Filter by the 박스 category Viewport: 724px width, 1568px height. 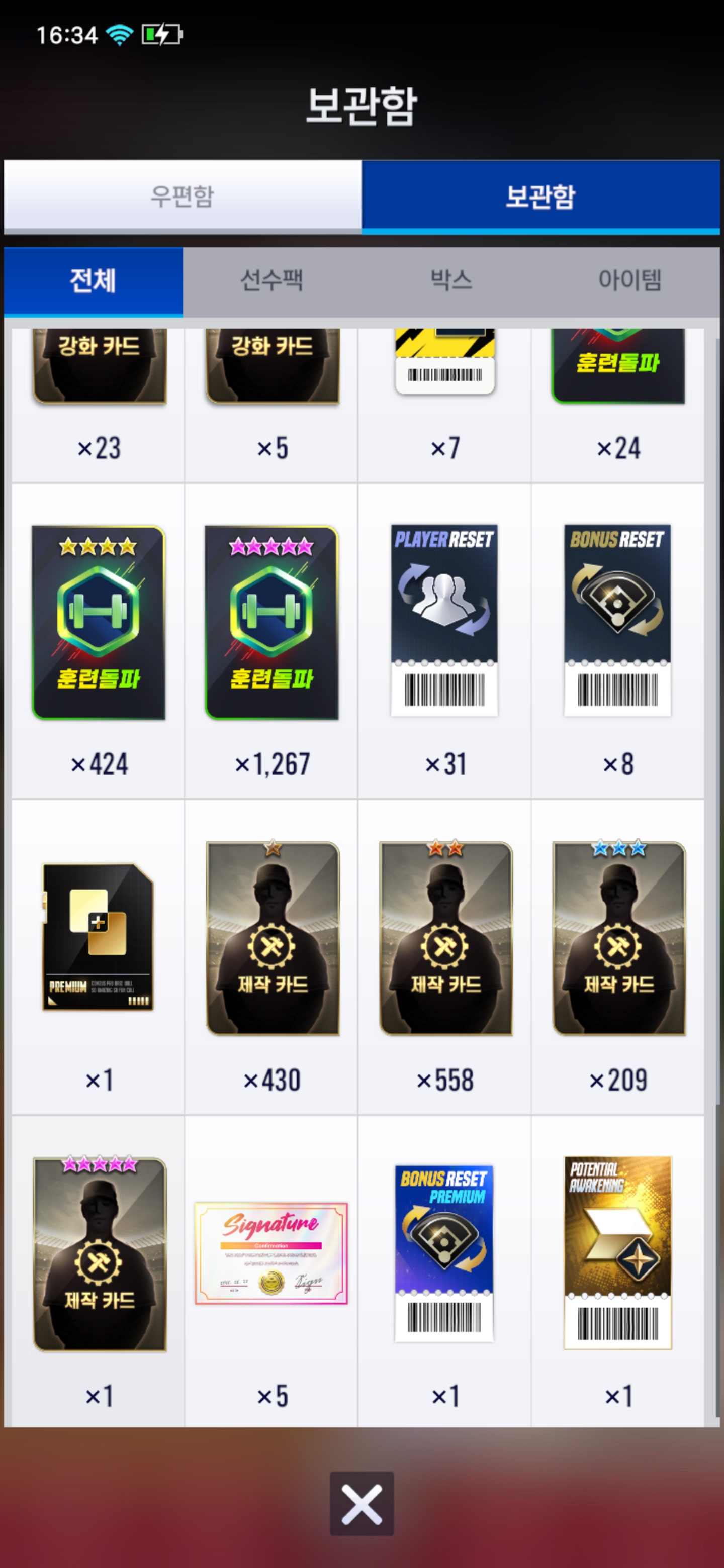tap(450, 280)
